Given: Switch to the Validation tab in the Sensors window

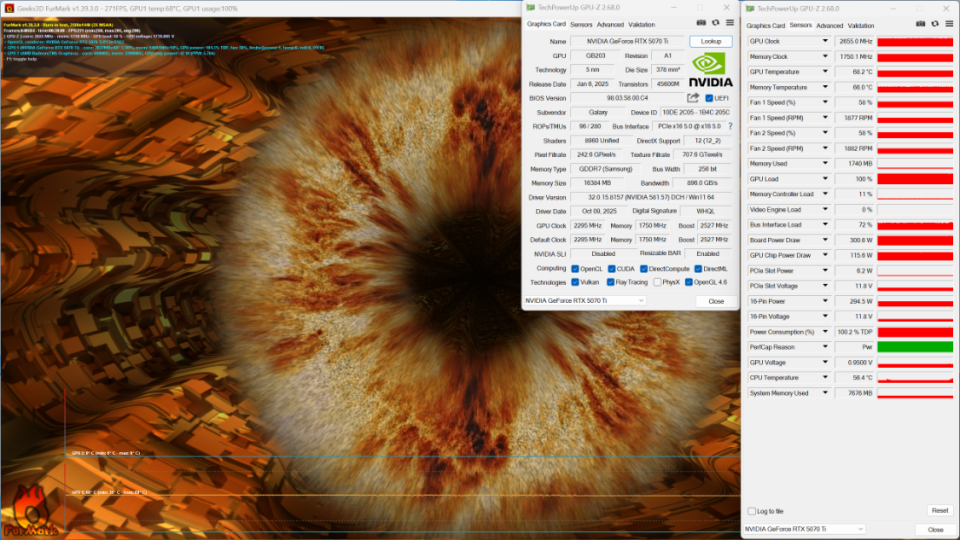Looking at the screenshot, I should pos(861,26).
